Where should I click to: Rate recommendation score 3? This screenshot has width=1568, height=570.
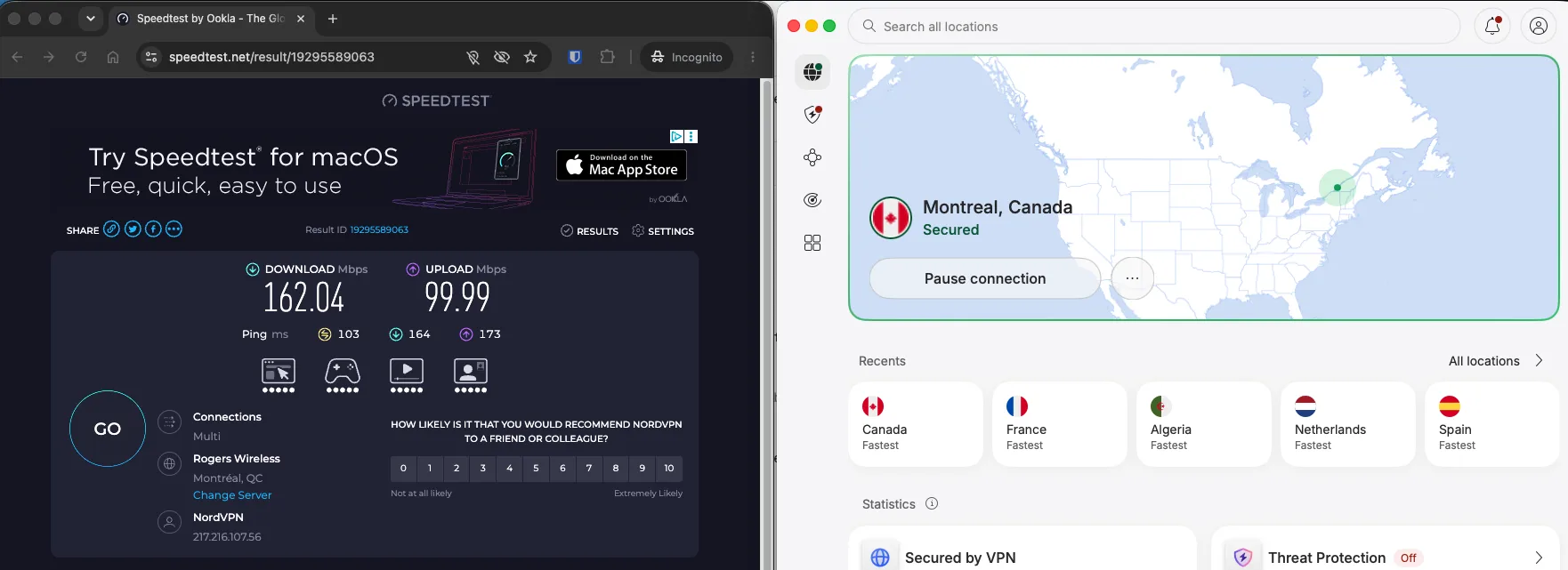pos(483,468)
